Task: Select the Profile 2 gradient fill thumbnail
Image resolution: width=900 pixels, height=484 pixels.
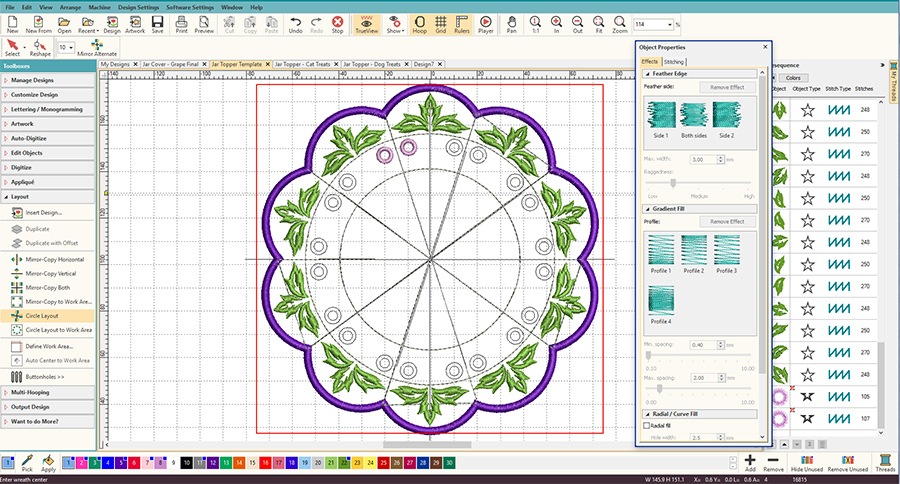Action: tap(694, 254)
